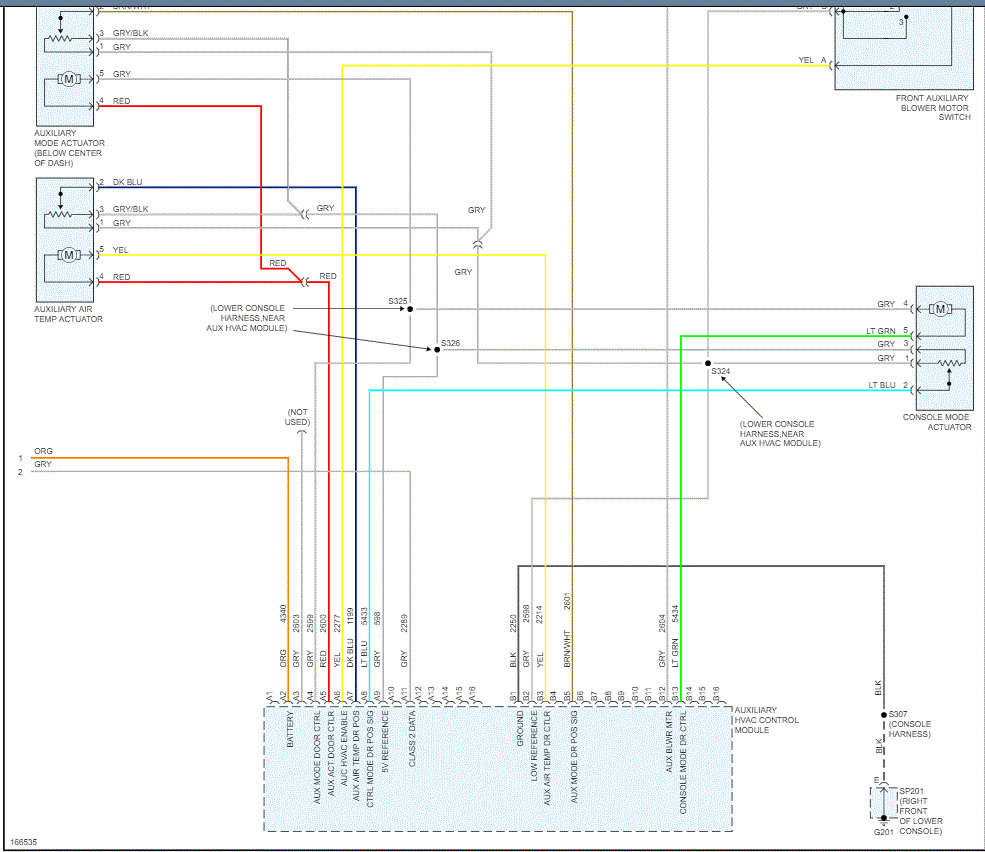Viewport: 985px width, 852px height.
Task: Select the CONSOLE MODE ACTUATOR label
Action: 937,422
